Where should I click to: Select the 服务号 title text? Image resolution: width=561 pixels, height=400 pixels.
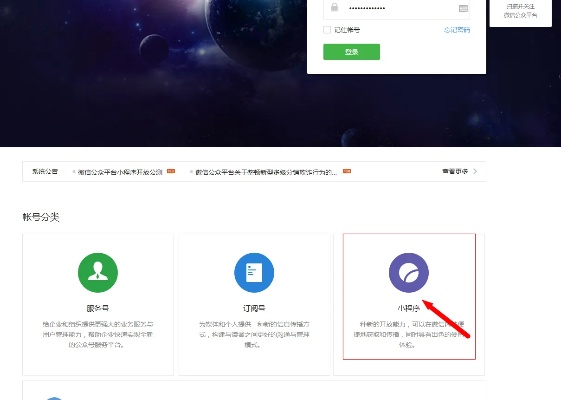98,308
